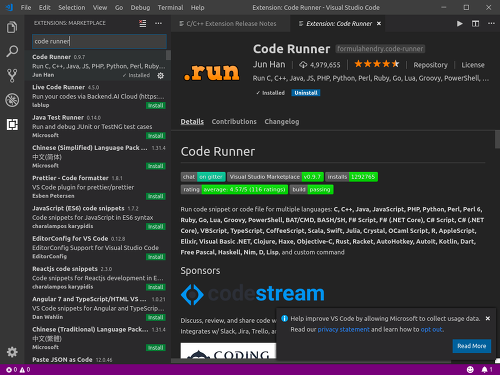The image size is (500, 375).
Task: Open the Go menu
Action: coord(119,7)
